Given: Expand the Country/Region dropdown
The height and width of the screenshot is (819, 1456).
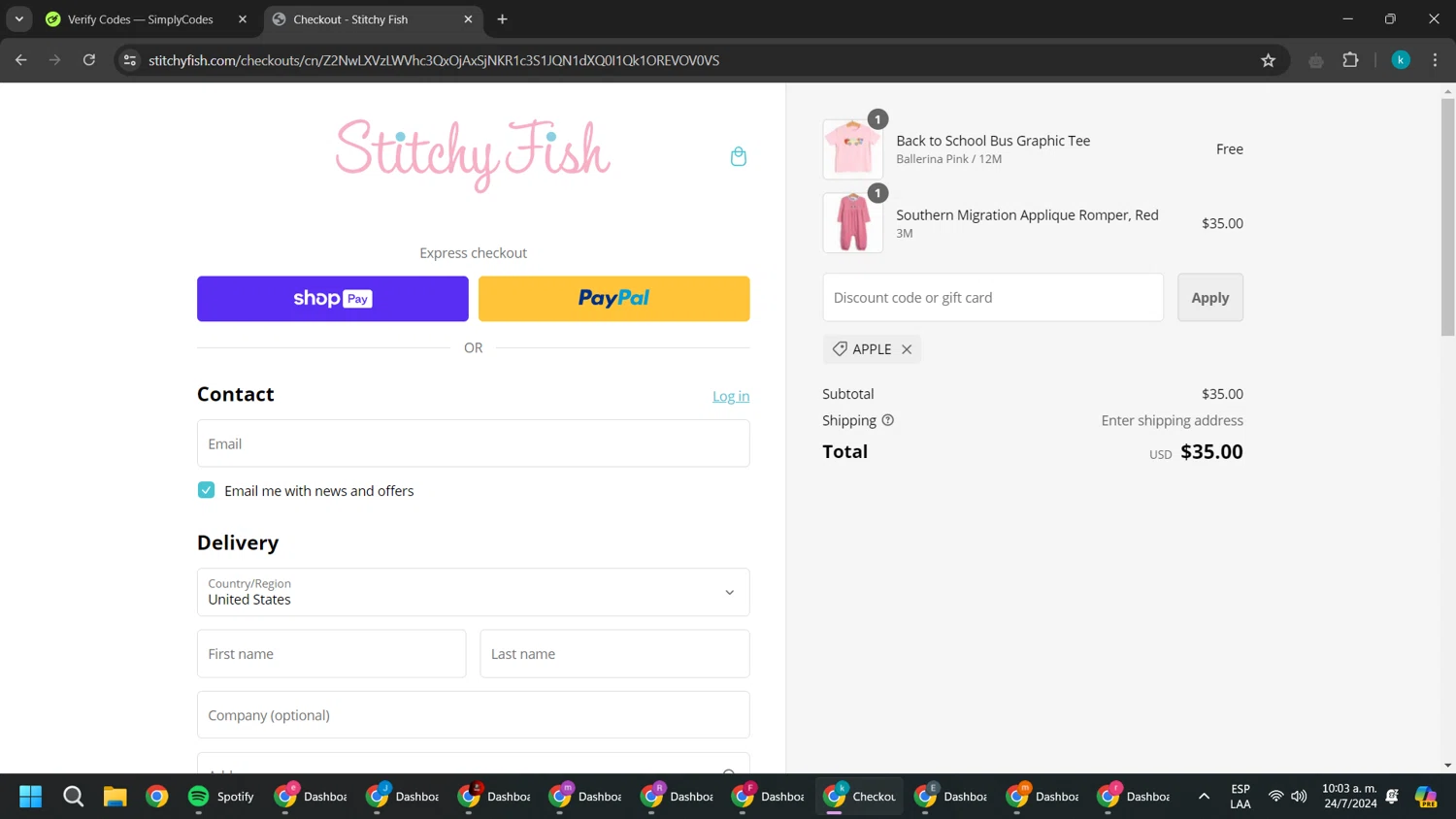Looking at the screenshot, I should point(474,592).
